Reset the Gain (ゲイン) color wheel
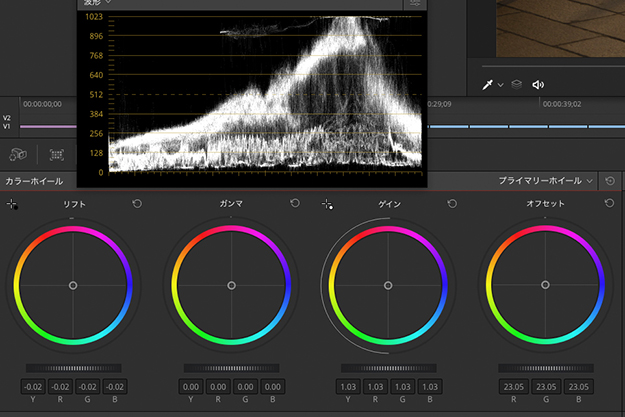 pos(452,204)
